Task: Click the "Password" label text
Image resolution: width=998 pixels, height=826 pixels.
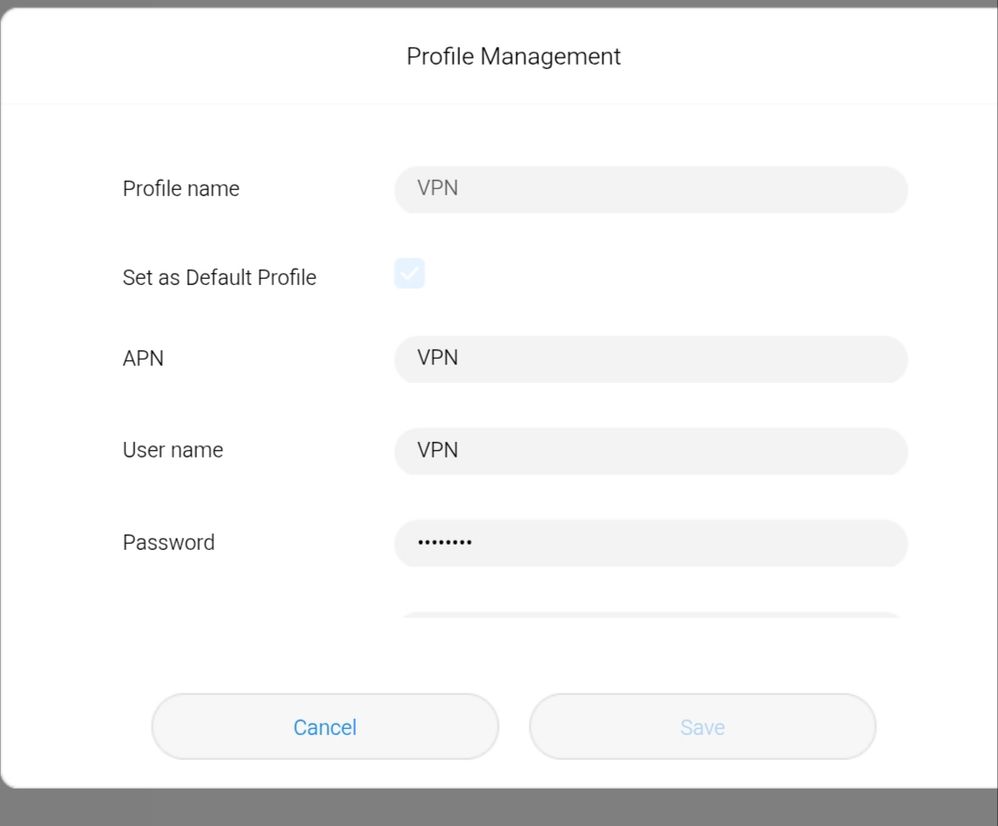Action: pyautogui.click(x=168, y=543)
